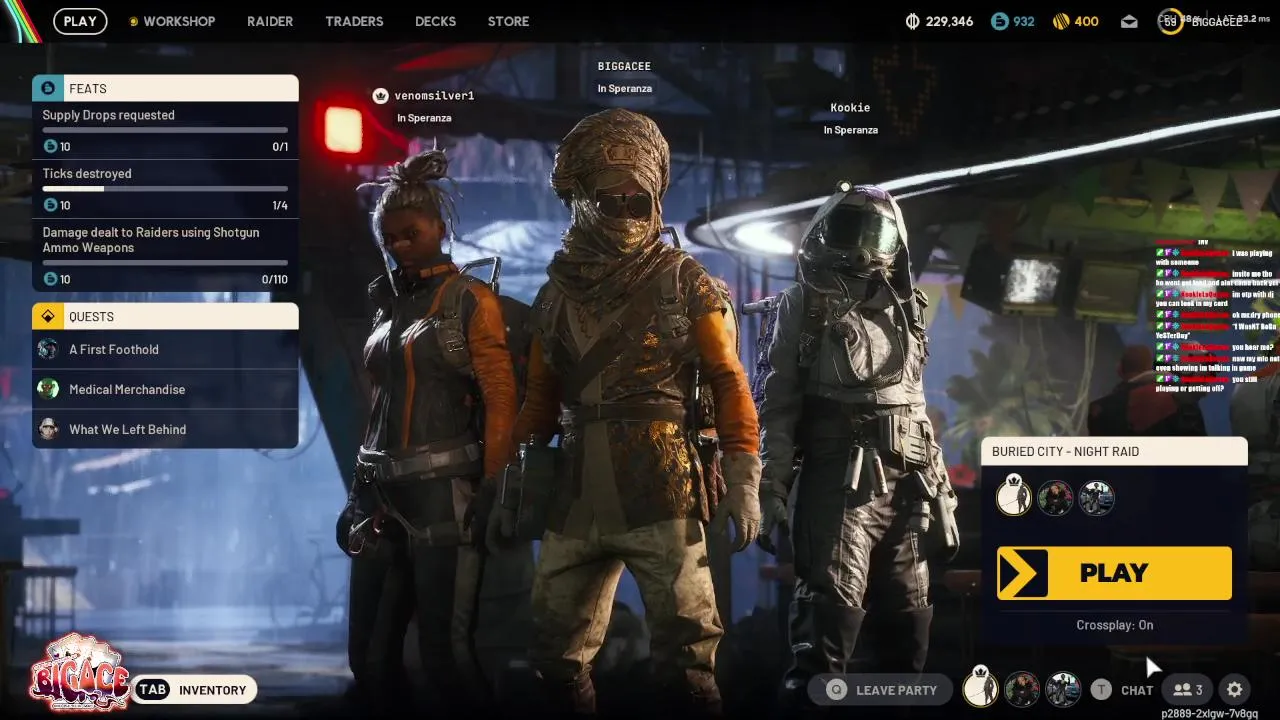The width and height of the screenshot is (1280, 720).
Task: Select the top PLAY pill tab
Action: tap(80, 21)
